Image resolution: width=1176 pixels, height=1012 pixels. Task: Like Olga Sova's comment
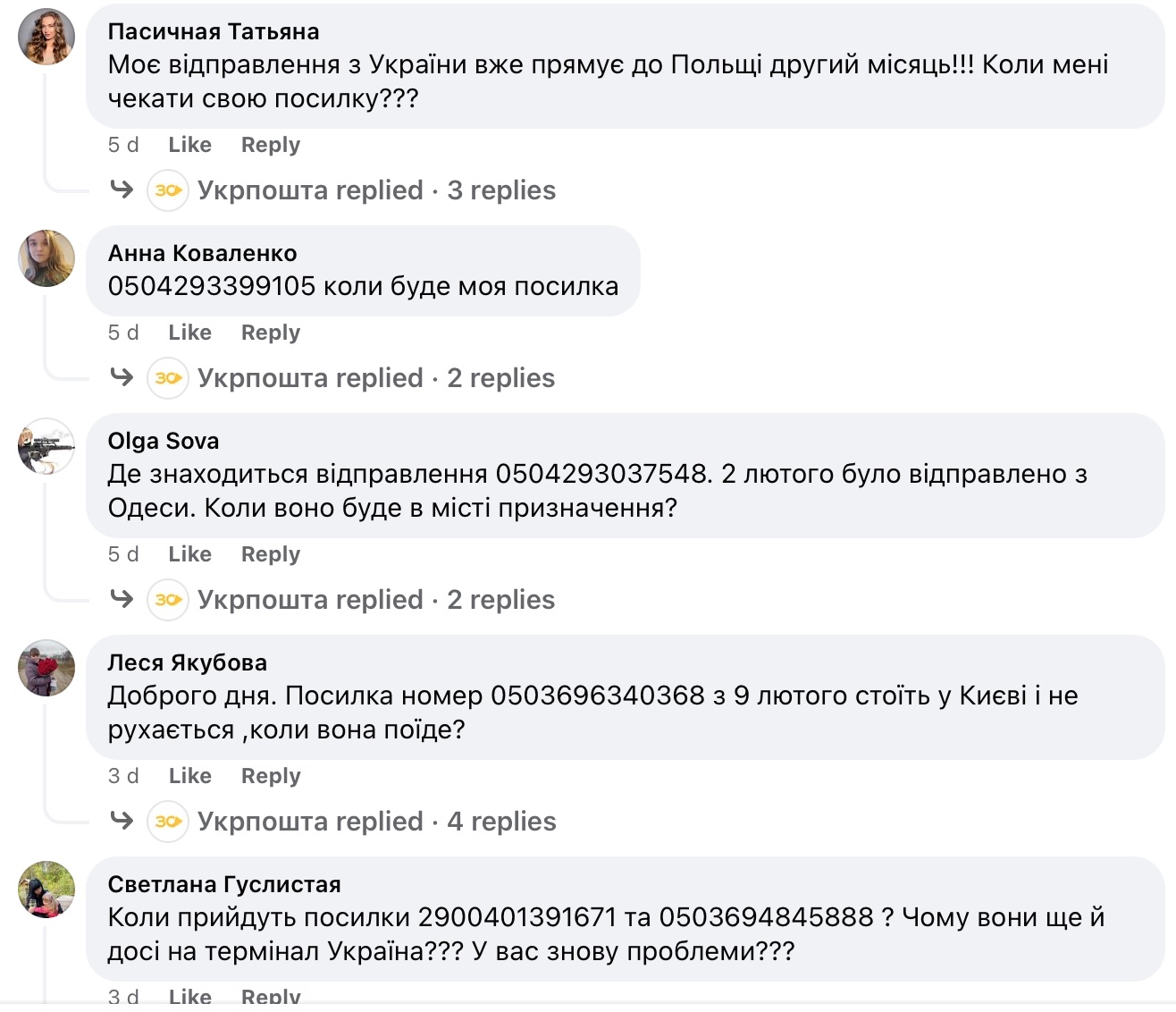pyautogui.click(x=189, y=554)
